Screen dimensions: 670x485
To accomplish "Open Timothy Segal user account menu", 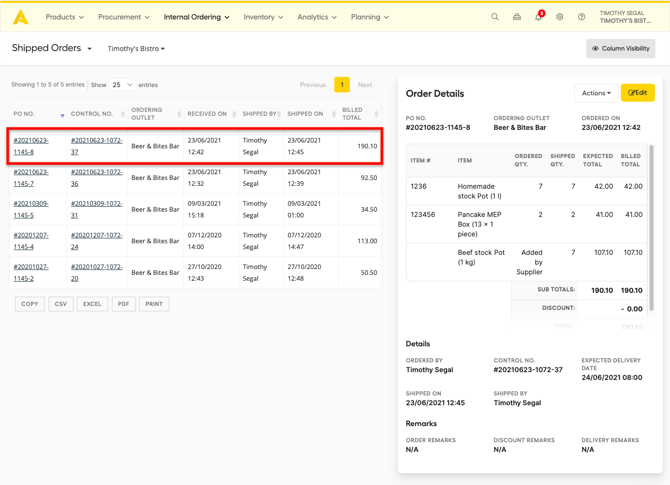I will [x=625, y=17].
